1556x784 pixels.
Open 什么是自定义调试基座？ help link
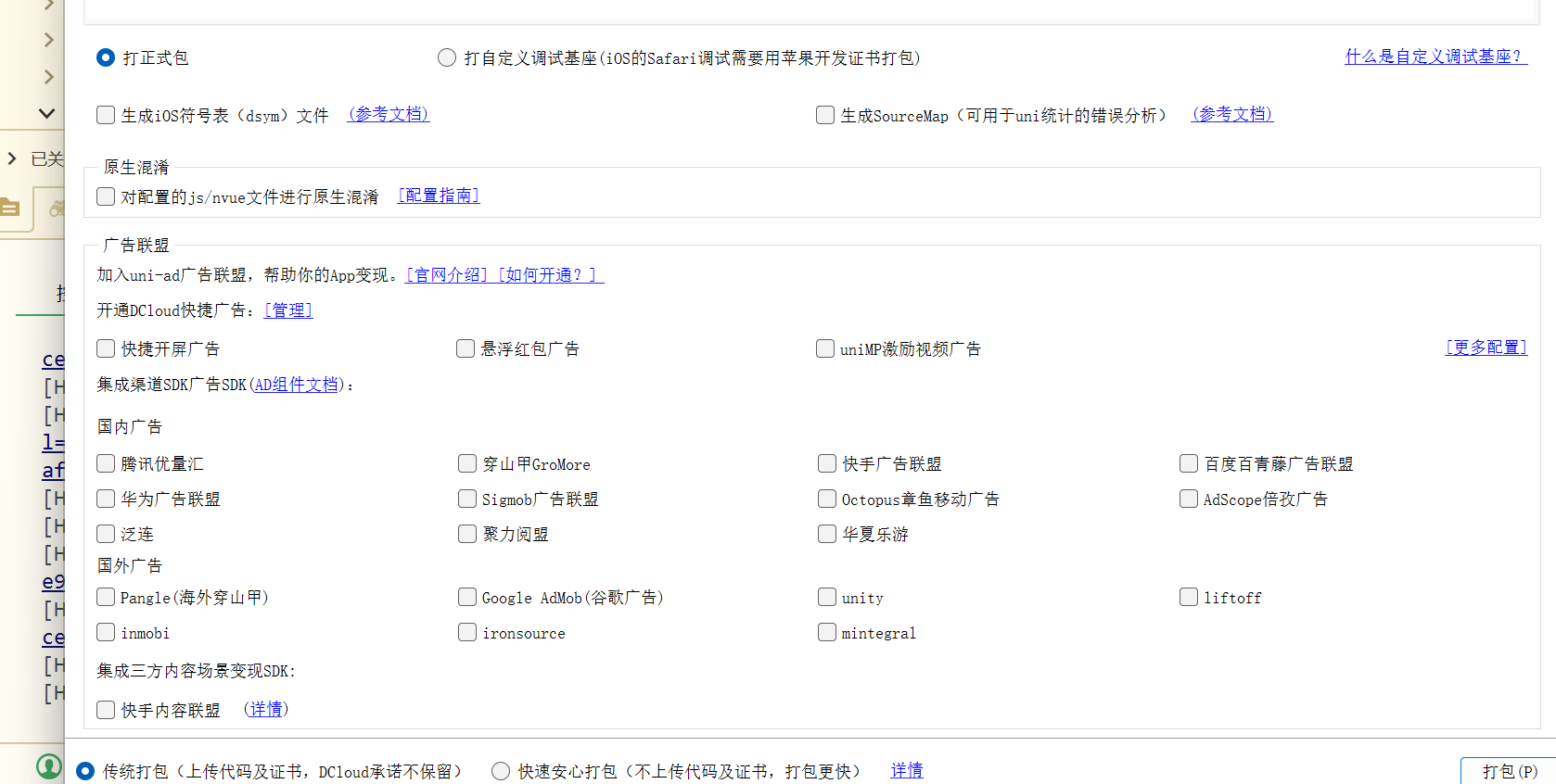[1435, 57]
